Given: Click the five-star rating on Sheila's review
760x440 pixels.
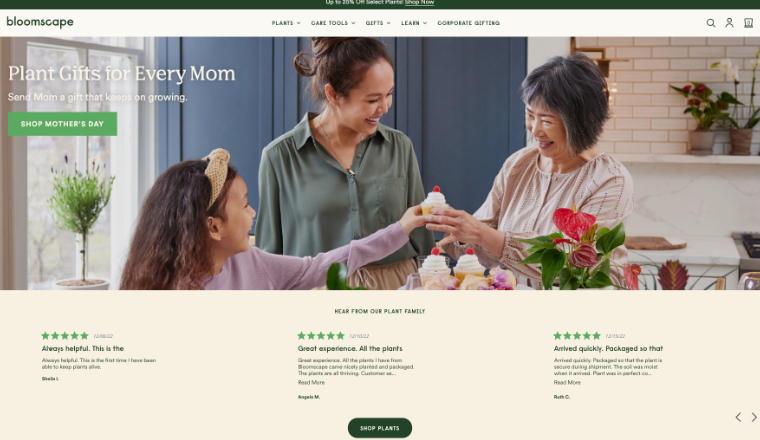Looking at the screenshot, I should [x=65, y=335].
